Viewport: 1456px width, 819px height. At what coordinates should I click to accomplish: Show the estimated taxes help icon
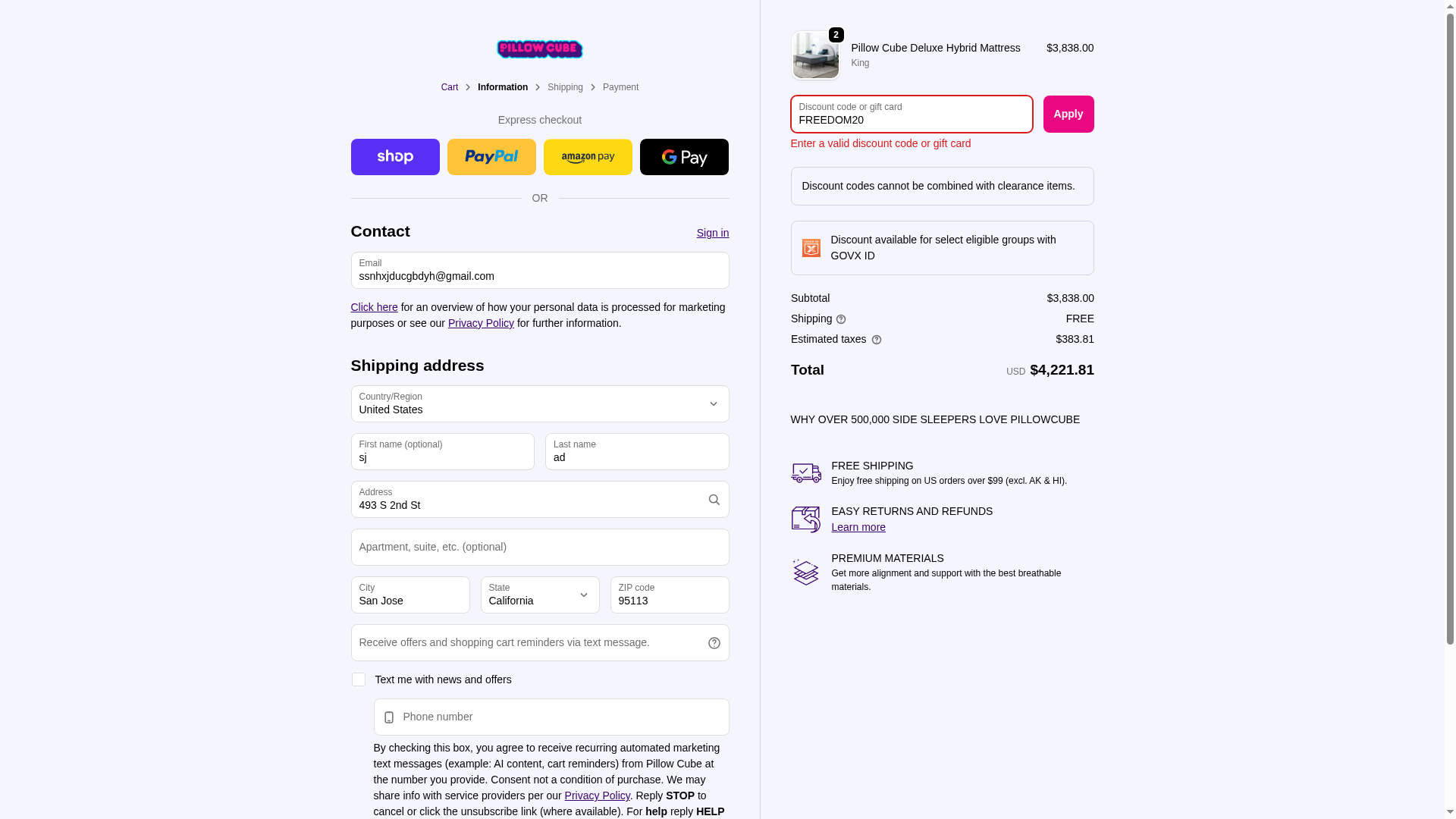point(877,340)
